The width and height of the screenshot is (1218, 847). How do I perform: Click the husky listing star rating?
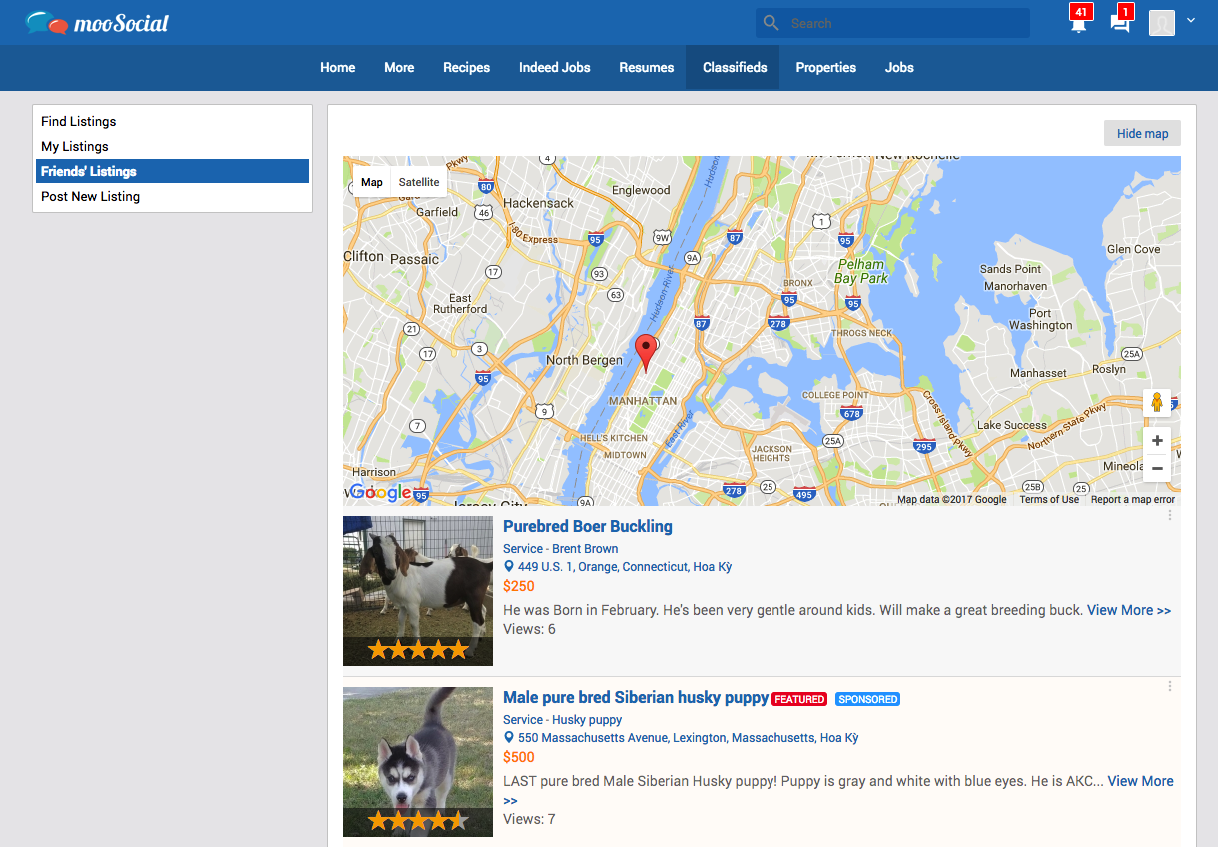[x=418, y=821]
